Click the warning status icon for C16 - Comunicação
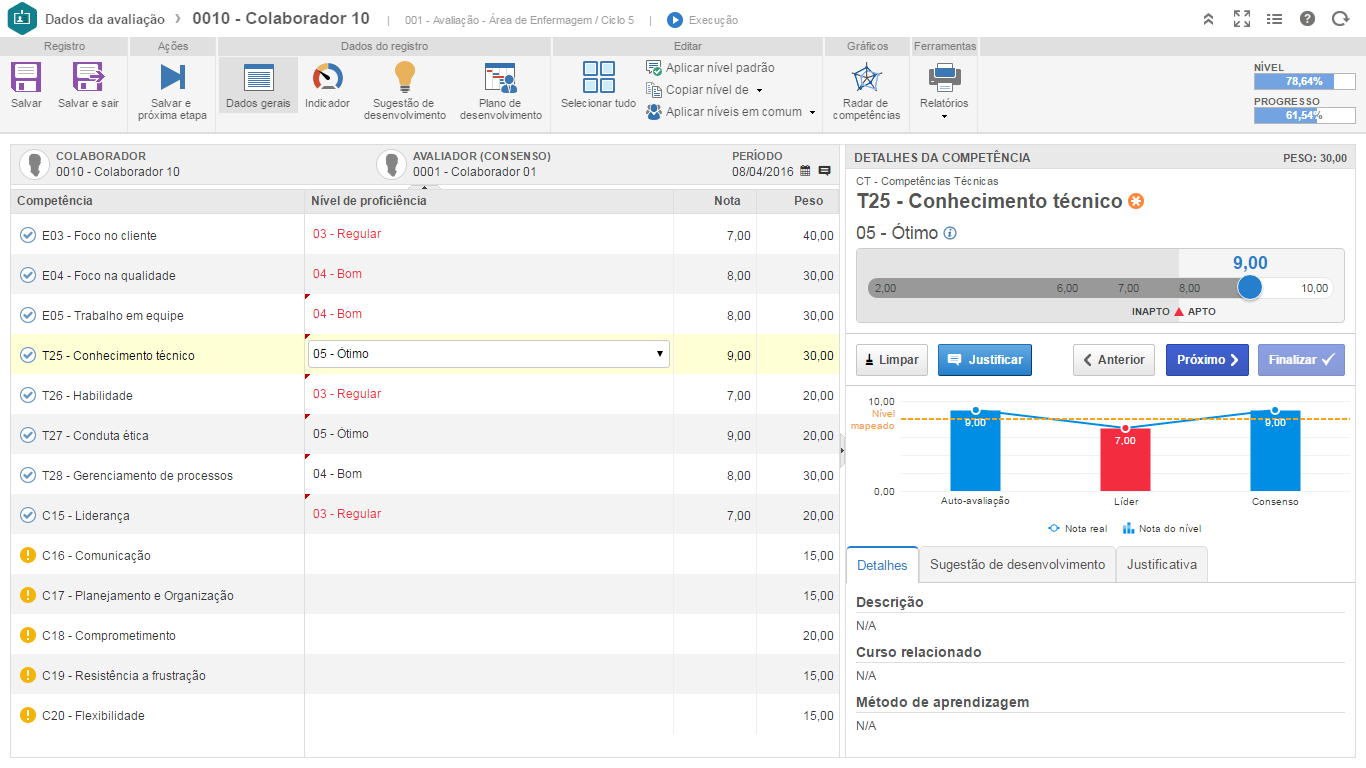The width and height of the screenshot is (1366, 768). click(28, 555)
